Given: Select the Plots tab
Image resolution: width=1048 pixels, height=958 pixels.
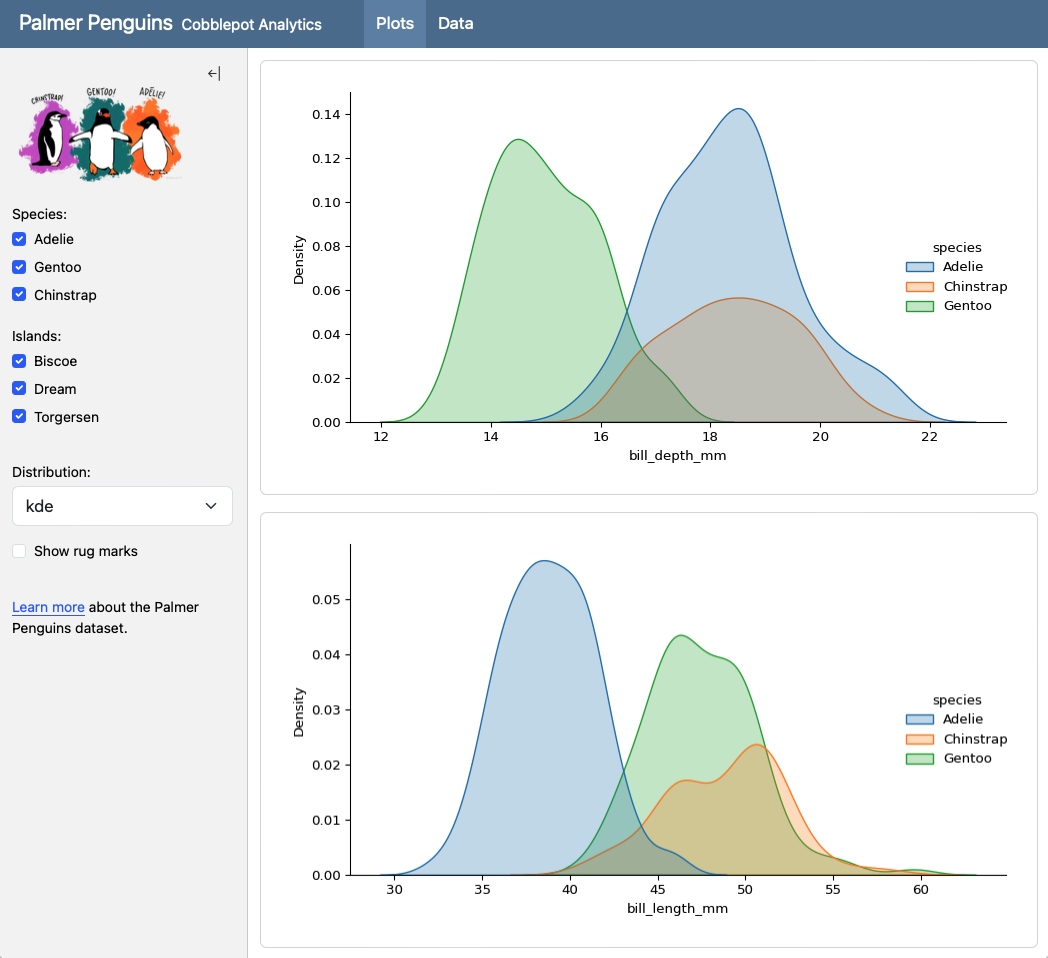Looking at the screenshot, I should [x=395, y=23].
